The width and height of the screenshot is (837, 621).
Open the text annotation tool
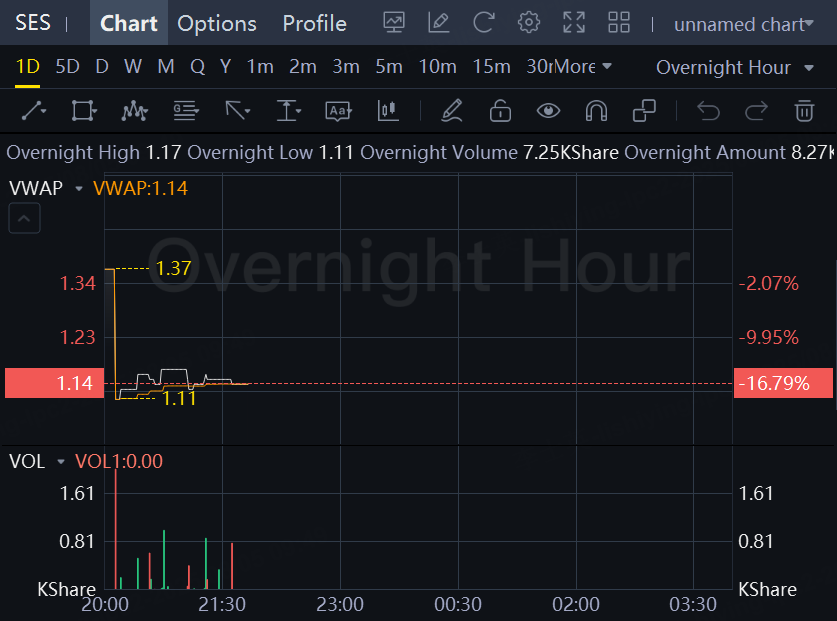pos(339,110)
